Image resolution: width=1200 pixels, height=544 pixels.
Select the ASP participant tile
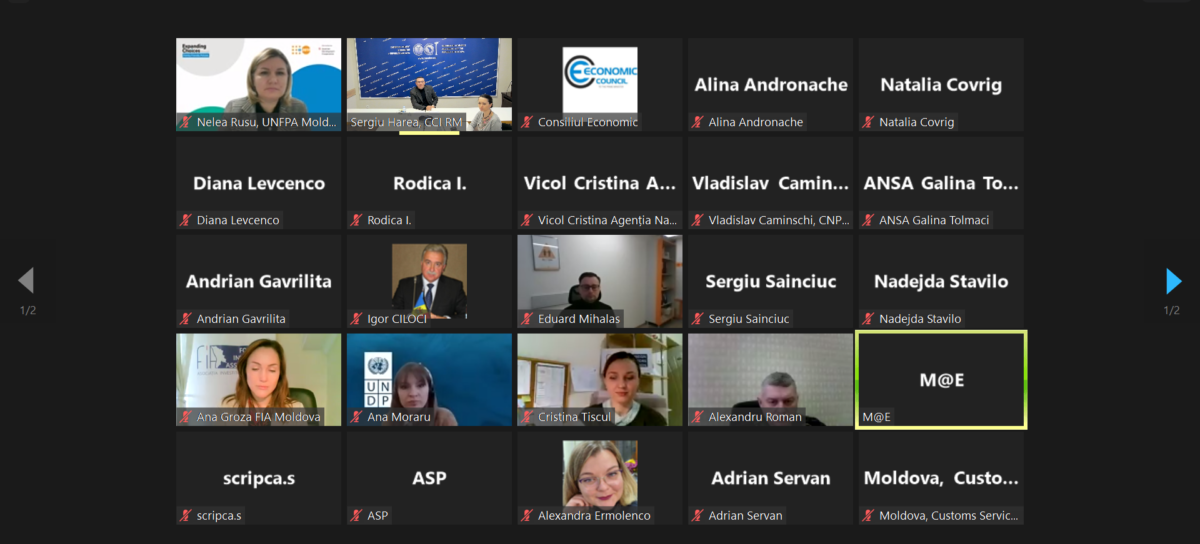tap(429, 478)
